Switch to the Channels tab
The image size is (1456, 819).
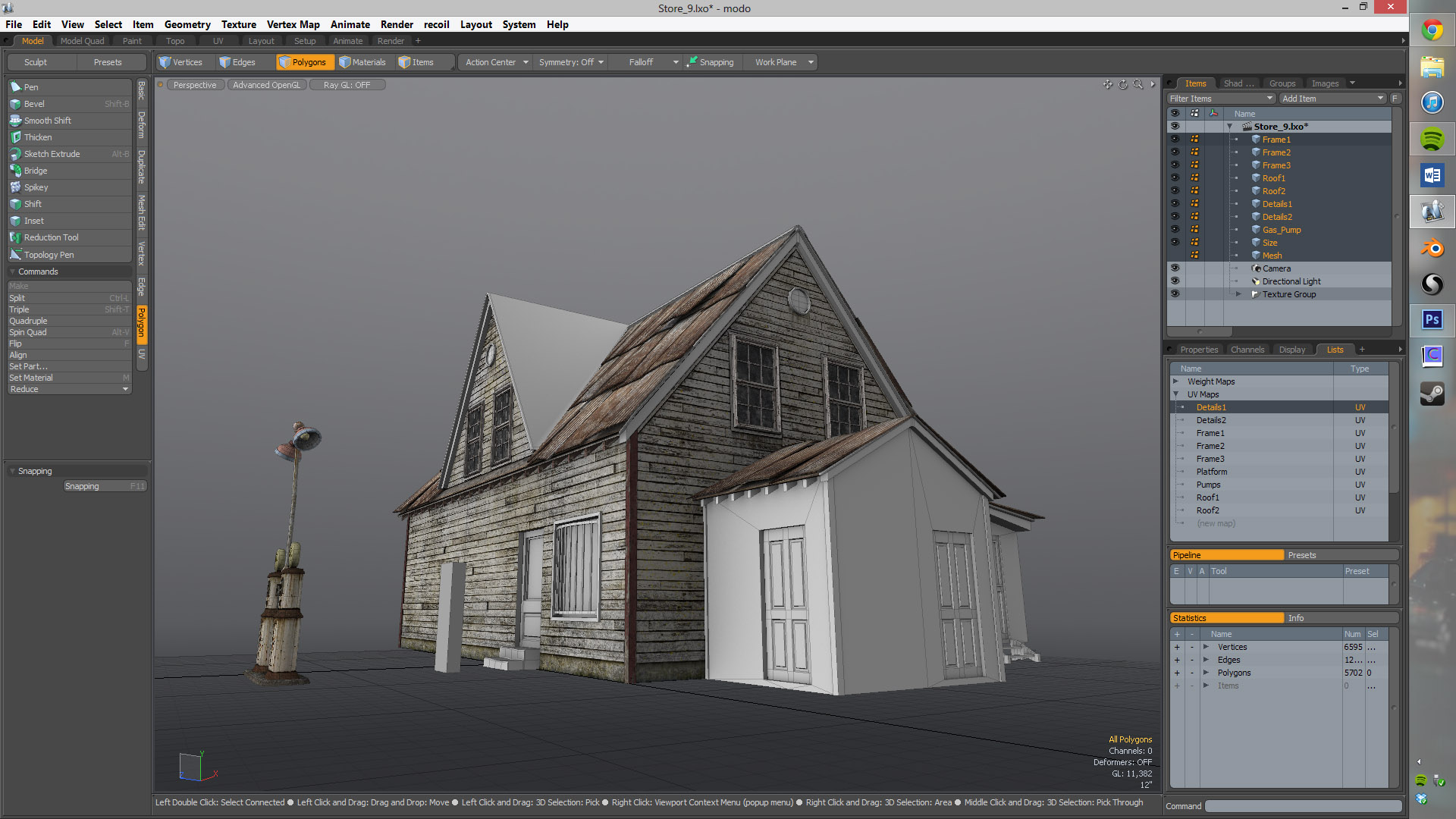coord(1247,350)
